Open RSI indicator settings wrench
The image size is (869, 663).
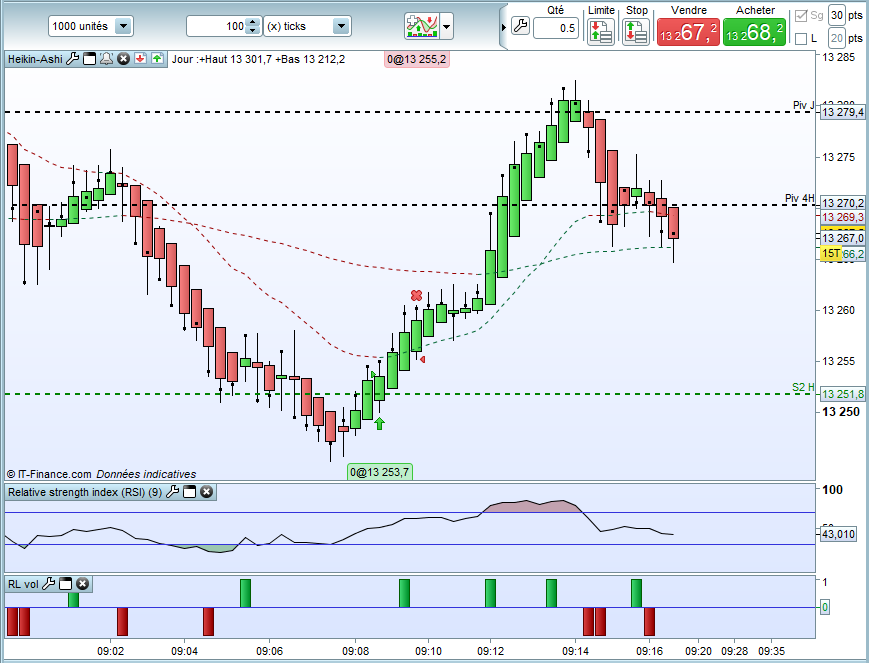[x=172, y=492]
